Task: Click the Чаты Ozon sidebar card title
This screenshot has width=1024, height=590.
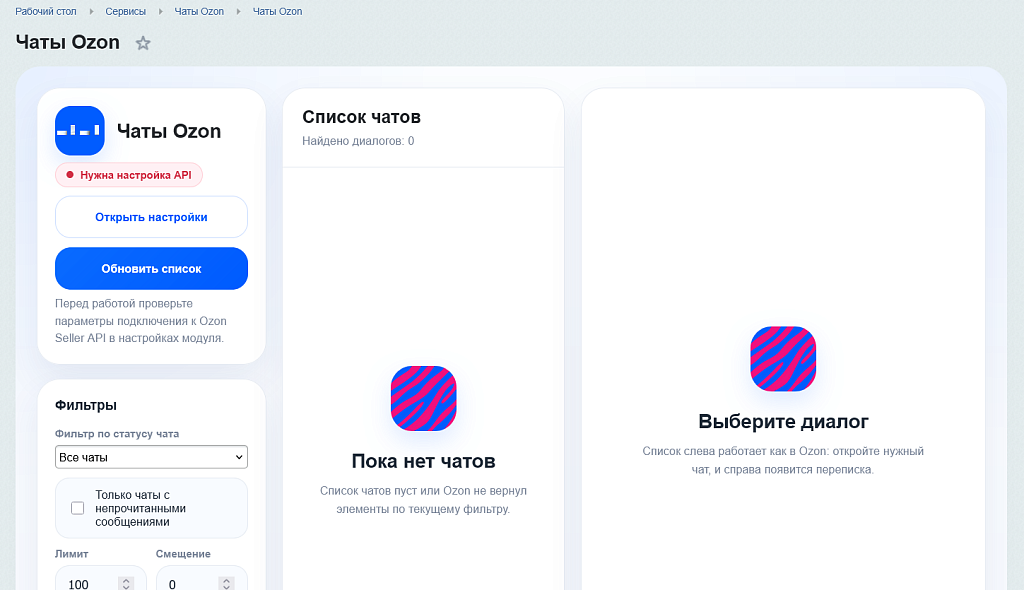Action: tap(168, 131)
